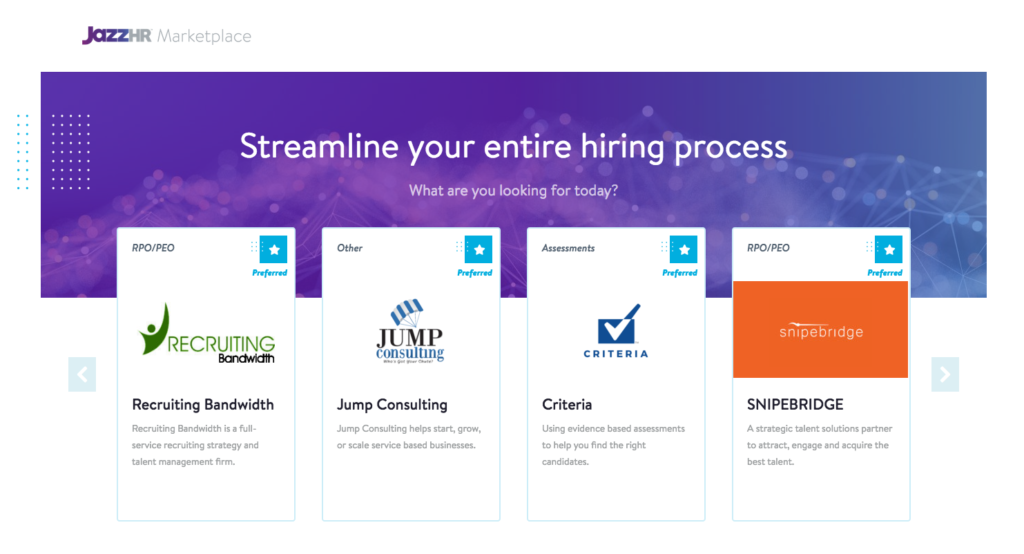The height and width of the screenshot is (554, 1024).
Task: Advance carousel with the next arrow
Action: pyautogui.click(x=945, y=374)
